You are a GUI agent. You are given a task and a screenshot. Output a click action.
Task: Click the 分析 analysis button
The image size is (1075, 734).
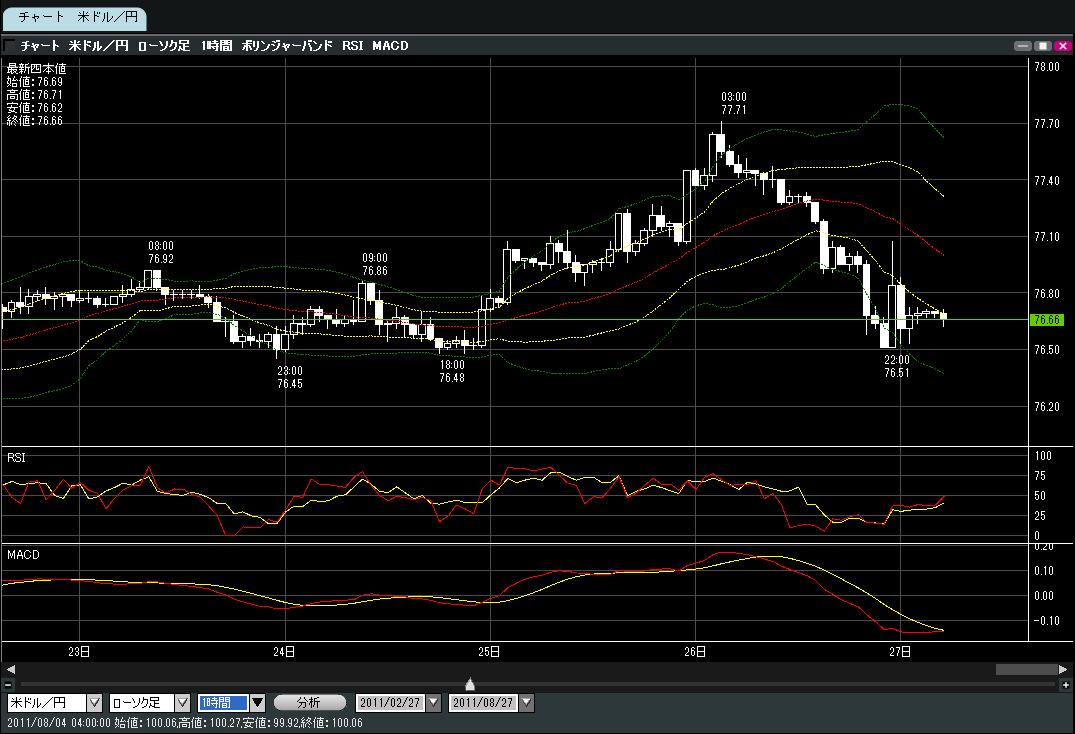[x=309, y=703]
